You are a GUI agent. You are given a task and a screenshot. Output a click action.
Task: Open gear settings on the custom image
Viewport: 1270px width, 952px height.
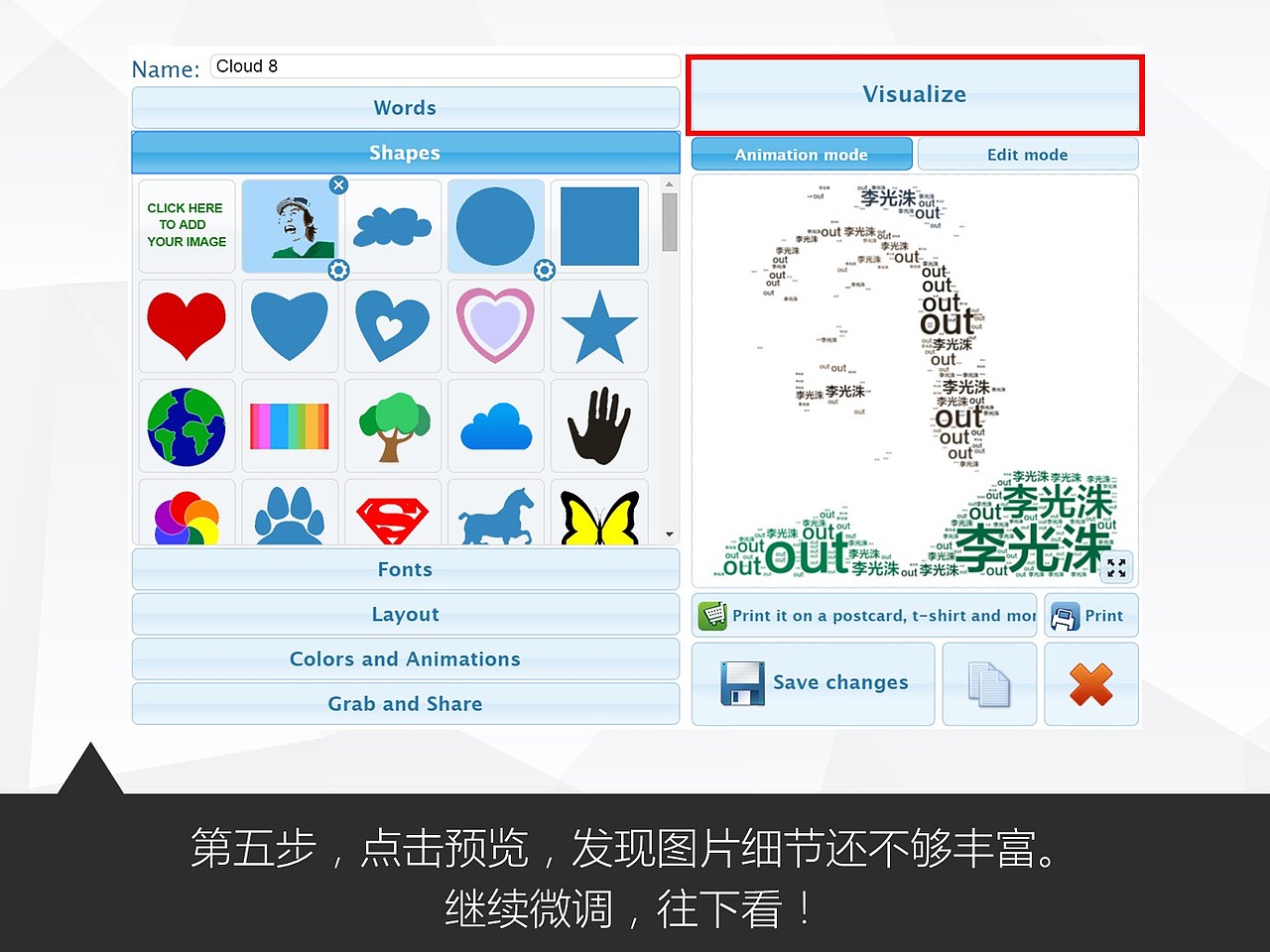tap(337, 270)
